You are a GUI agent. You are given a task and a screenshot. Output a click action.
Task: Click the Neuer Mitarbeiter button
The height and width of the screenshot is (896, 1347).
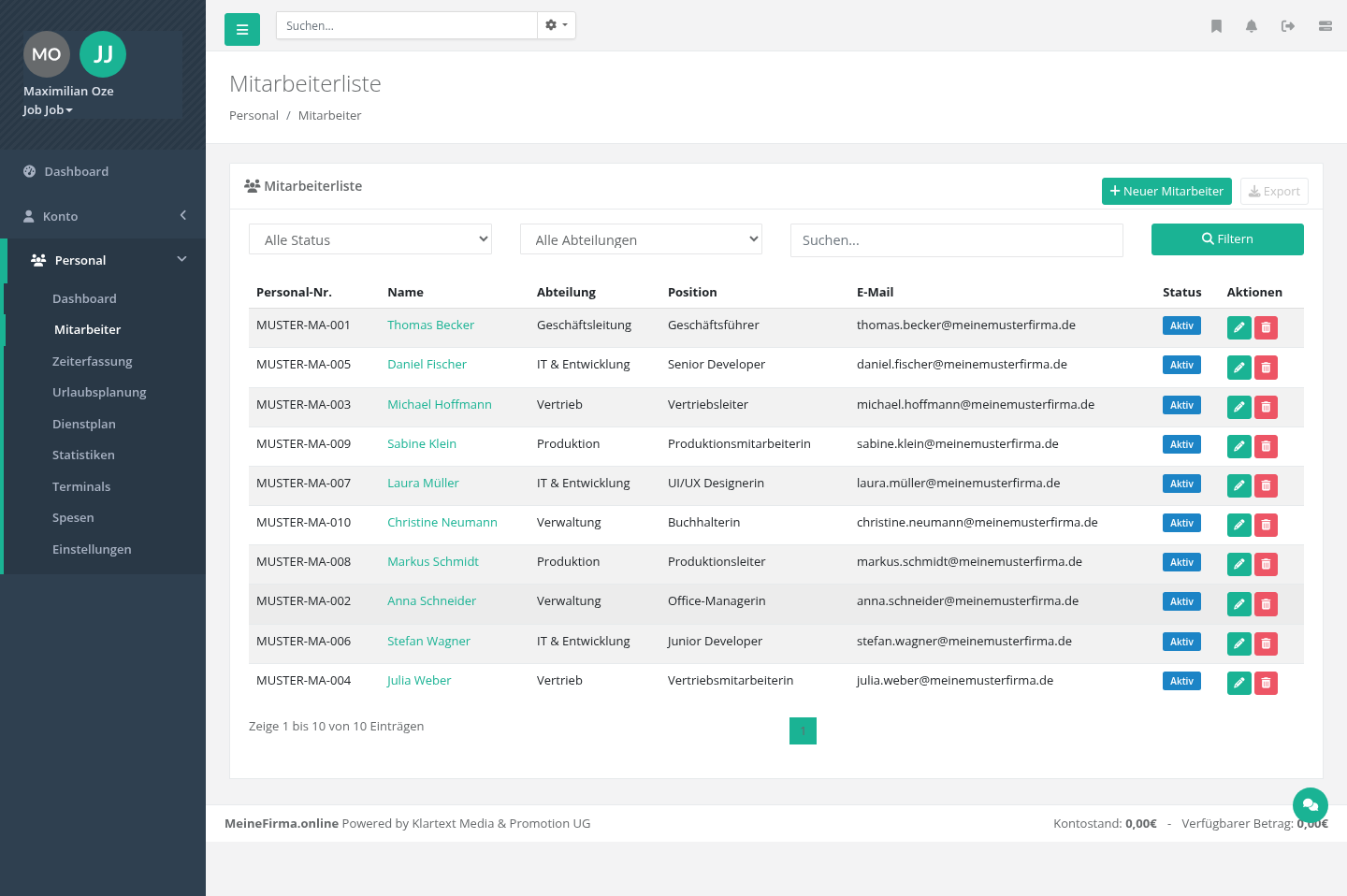[1166, 191]
